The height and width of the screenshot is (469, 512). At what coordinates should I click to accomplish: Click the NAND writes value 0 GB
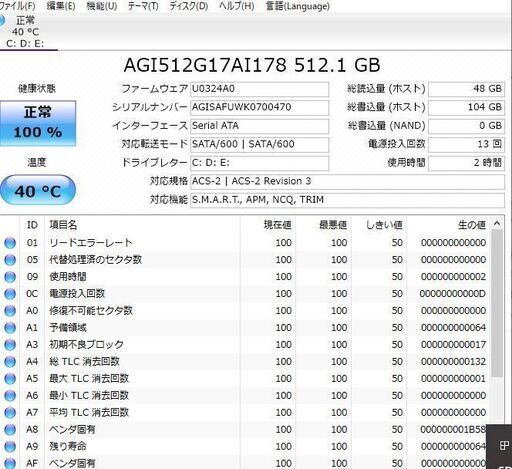click(466, 126)
